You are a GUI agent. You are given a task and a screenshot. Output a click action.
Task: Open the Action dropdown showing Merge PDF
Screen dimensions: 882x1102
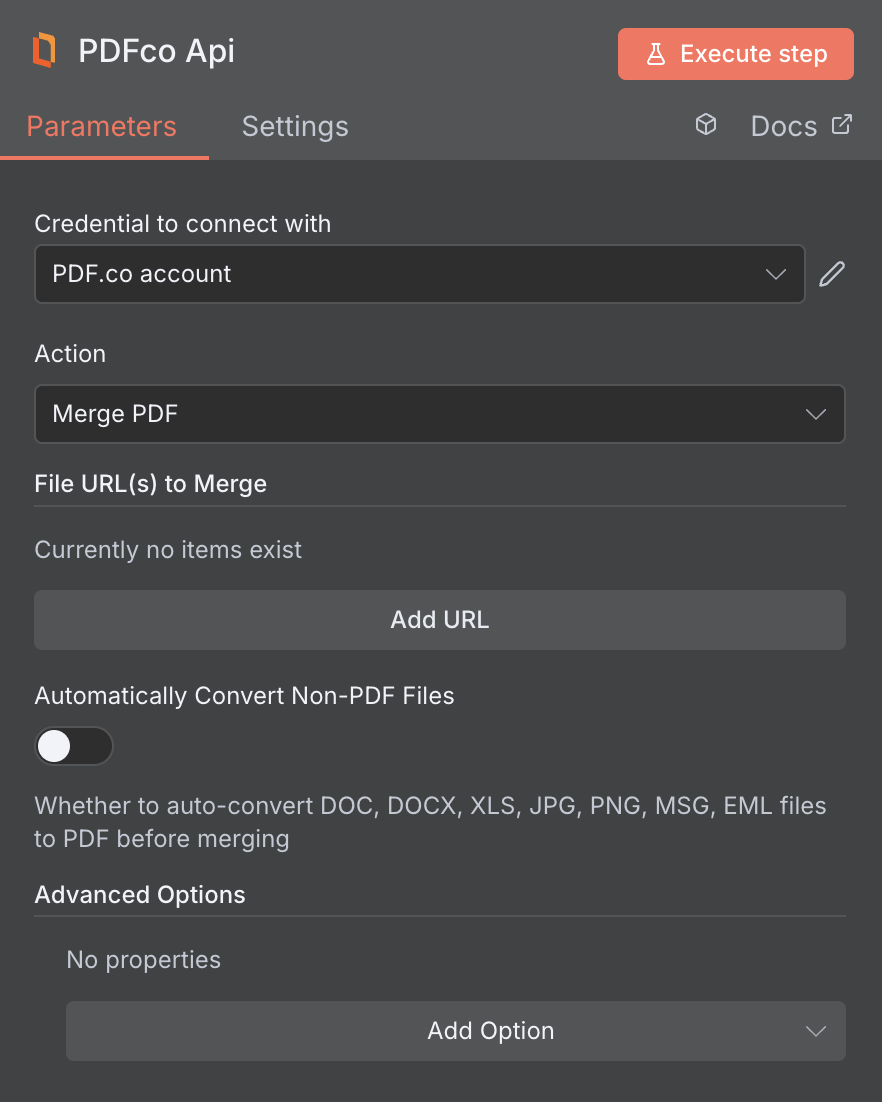[440, 414]
